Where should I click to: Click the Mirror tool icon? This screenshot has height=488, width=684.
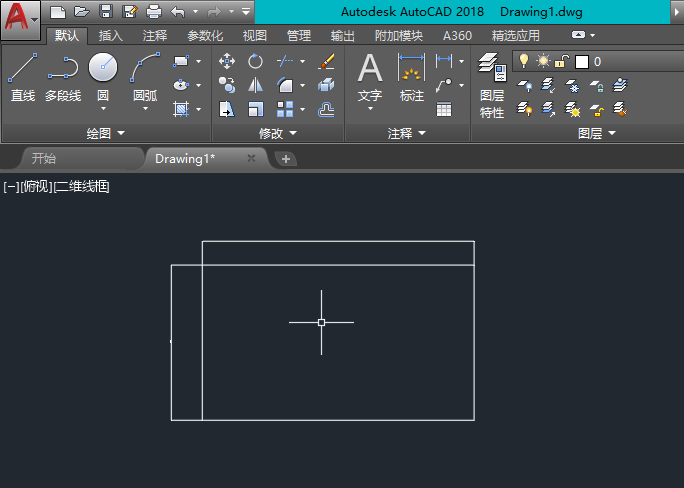[255, 85]
